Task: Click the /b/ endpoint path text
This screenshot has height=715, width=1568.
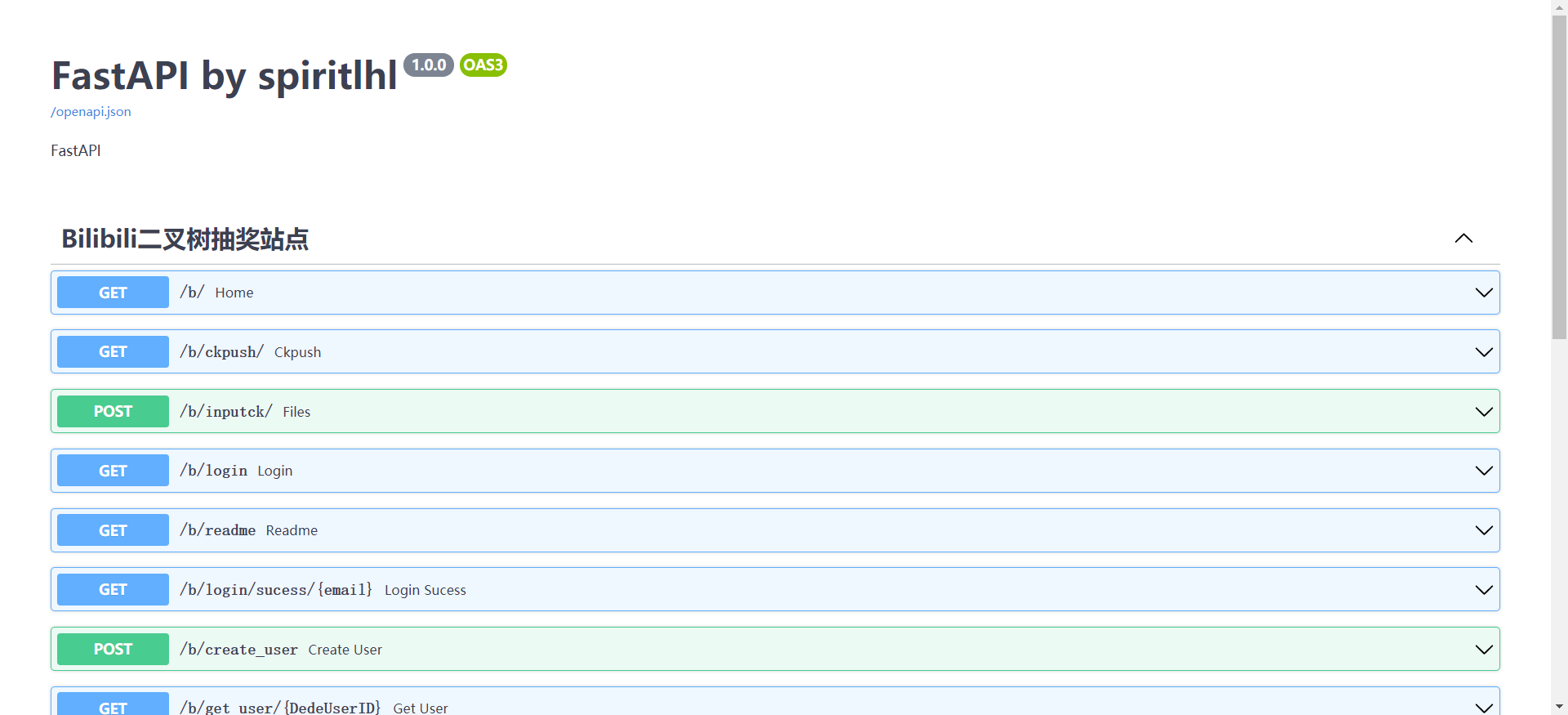Action: [192, 293]
